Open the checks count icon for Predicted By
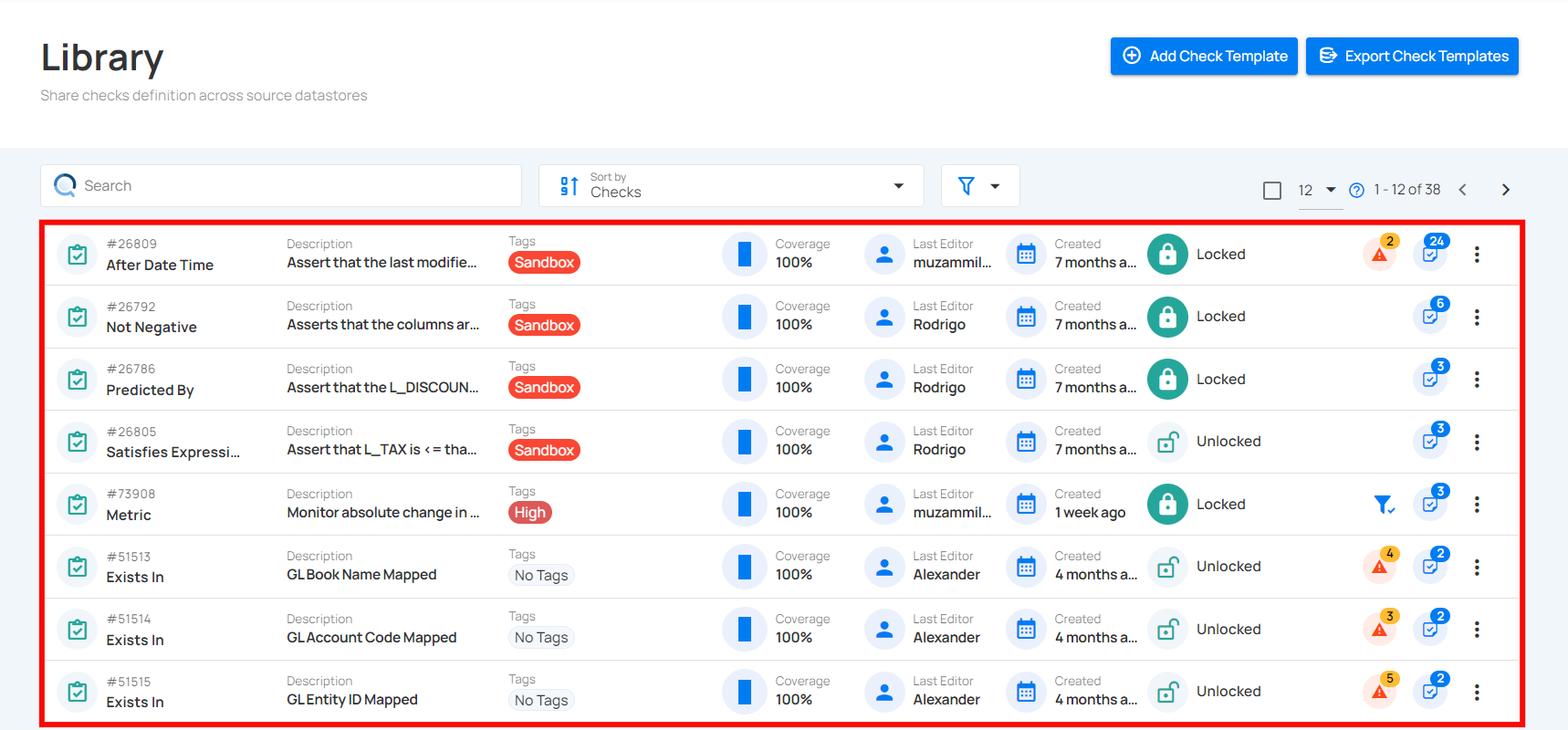 (x=1431, y=378)
